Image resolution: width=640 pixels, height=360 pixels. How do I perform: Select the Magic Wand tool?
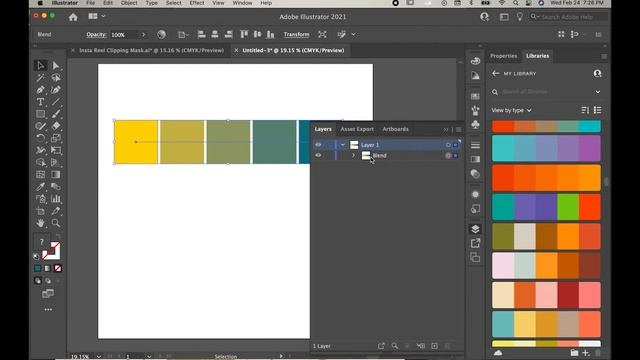pos(40,78)
